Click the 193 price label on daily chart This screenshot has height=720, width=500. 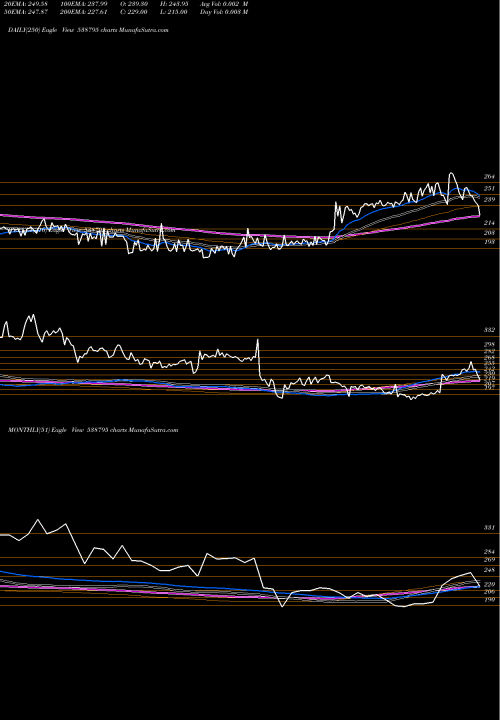click(489, 241)
